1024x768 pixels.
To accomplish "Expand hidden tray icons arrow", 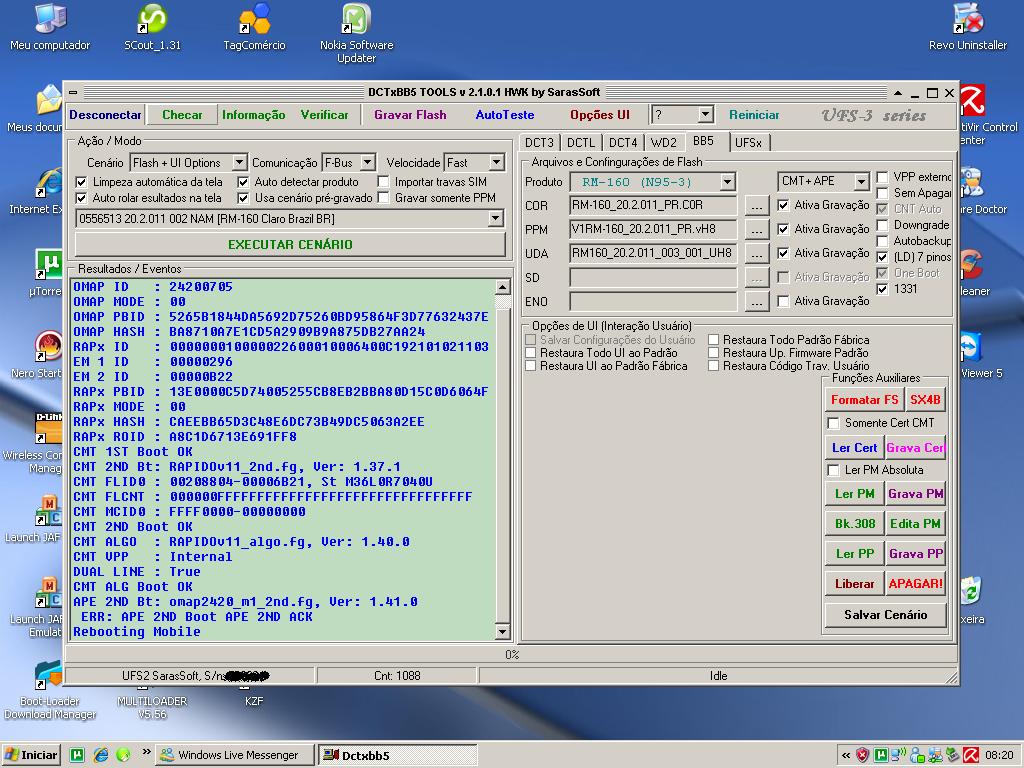I will click(846, 756).
